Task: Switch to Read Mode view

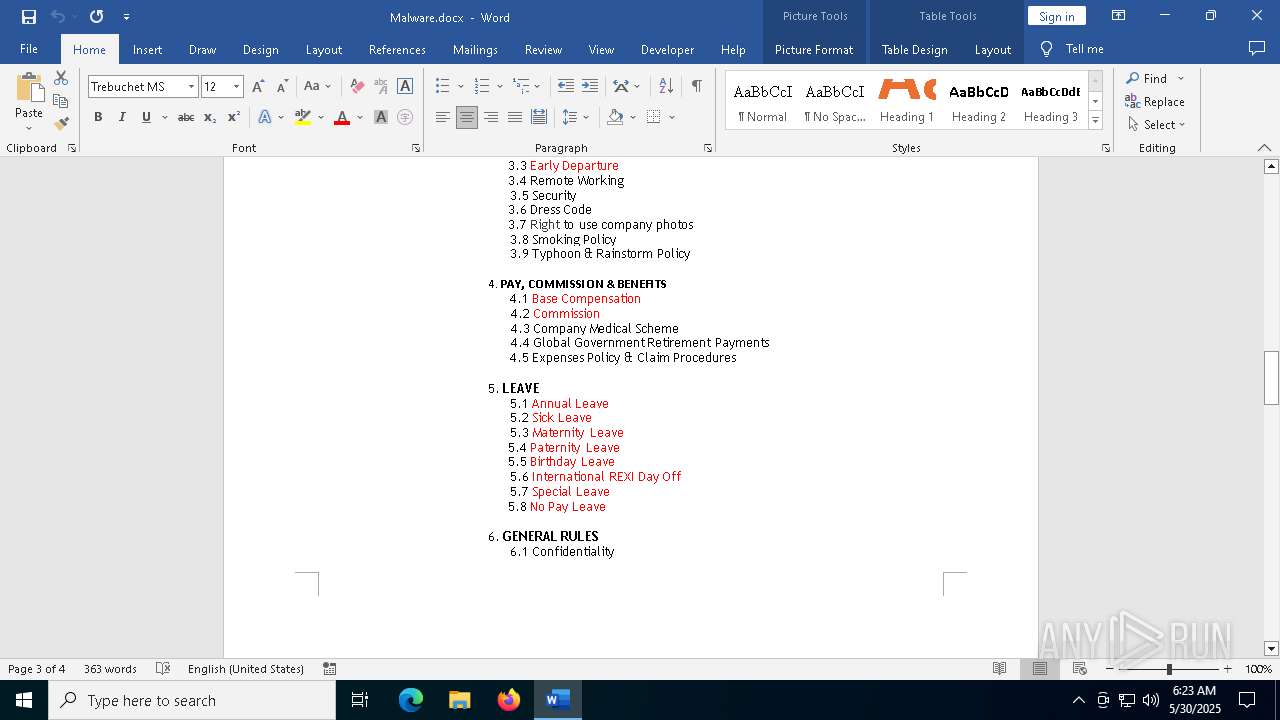Action: (x=999, y=669)
